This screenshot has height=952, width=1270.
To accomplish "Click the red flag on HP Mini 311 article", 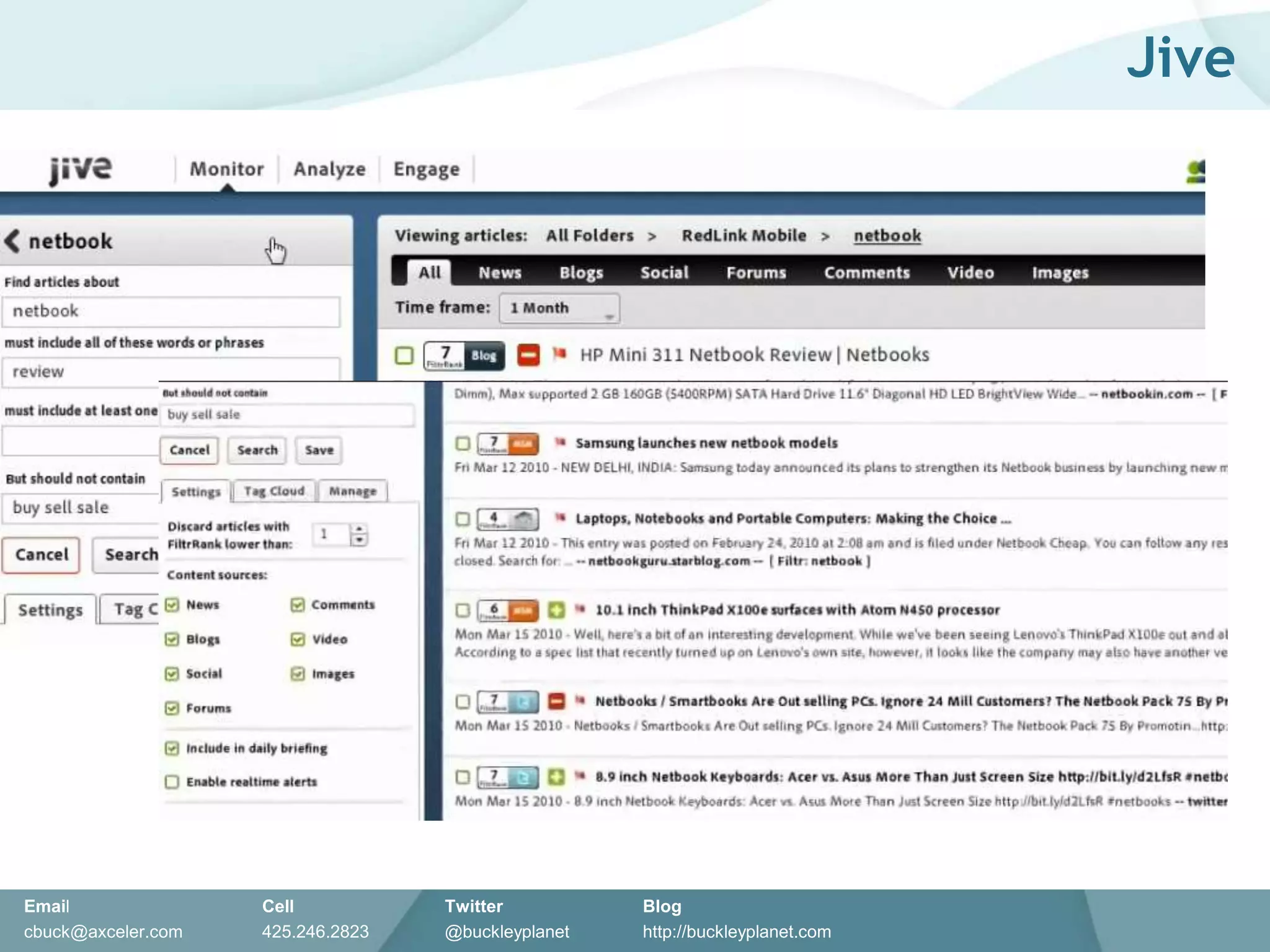I will [x=559, y=354].
